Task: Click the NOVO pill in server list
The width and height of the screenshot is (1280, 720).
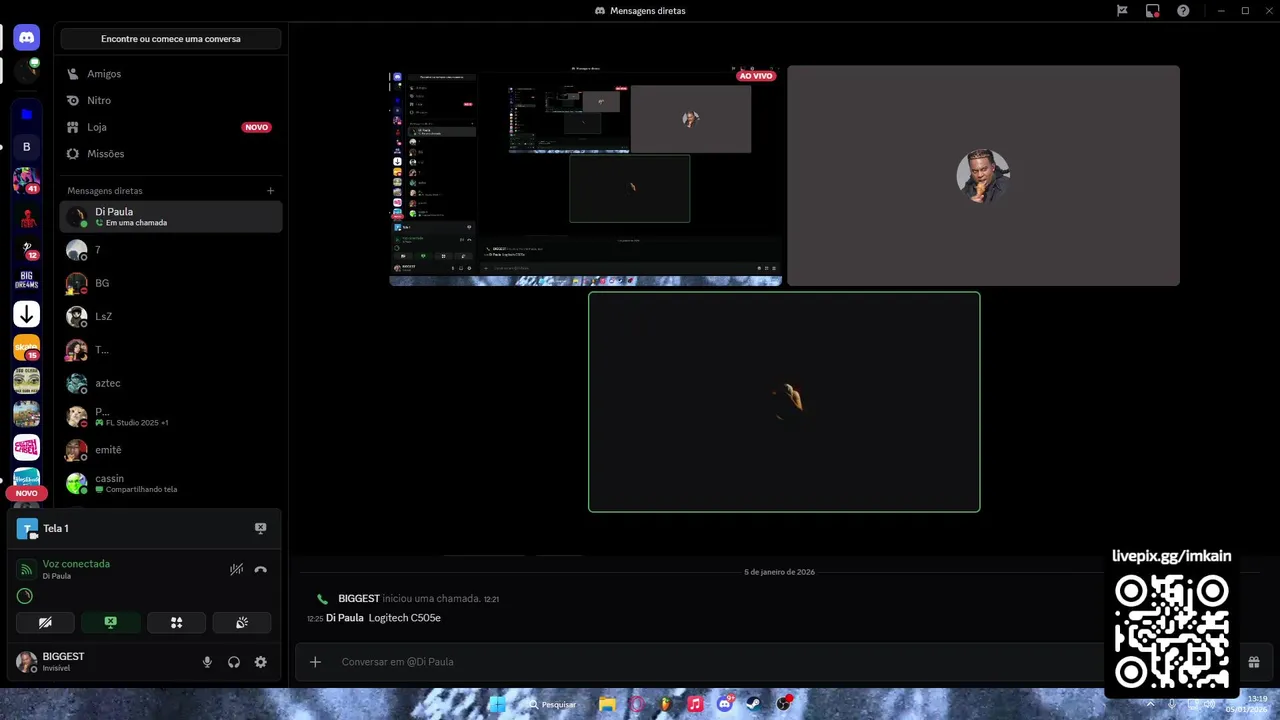Action: pos(27,493)
